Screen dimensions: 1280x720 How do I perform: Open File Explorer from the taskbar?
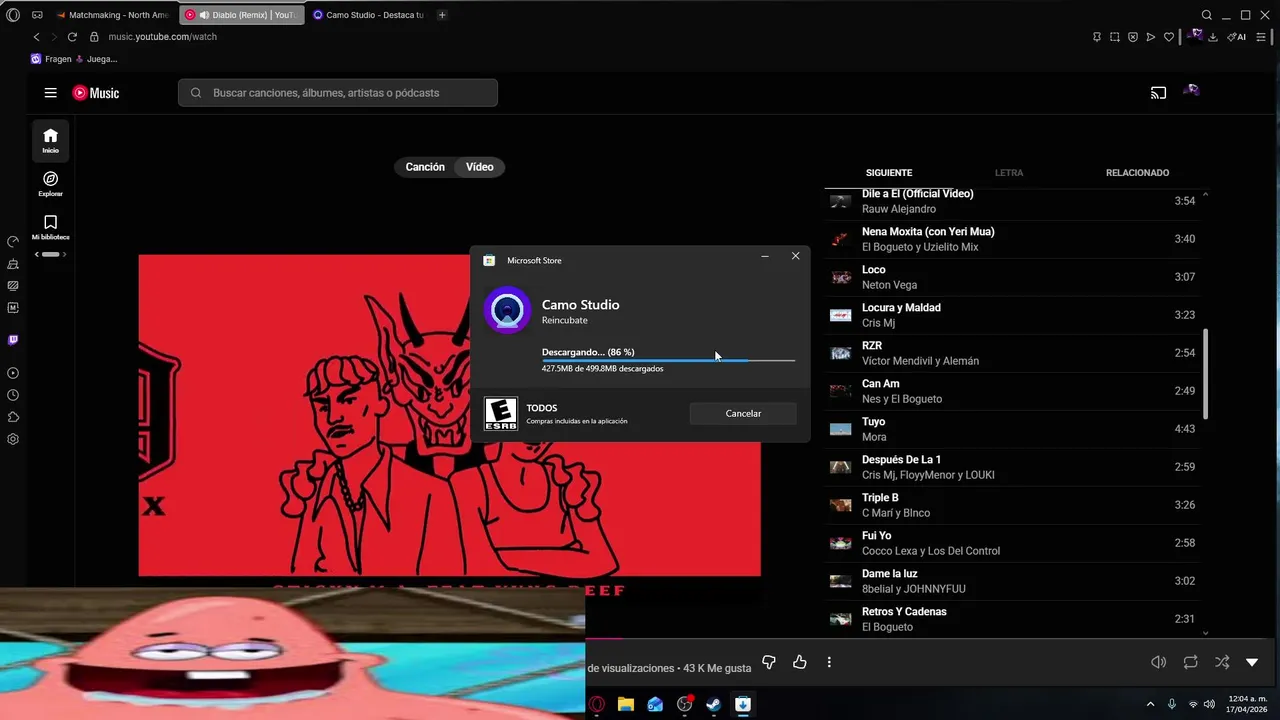pyautogui.click(x=626, y=704)
